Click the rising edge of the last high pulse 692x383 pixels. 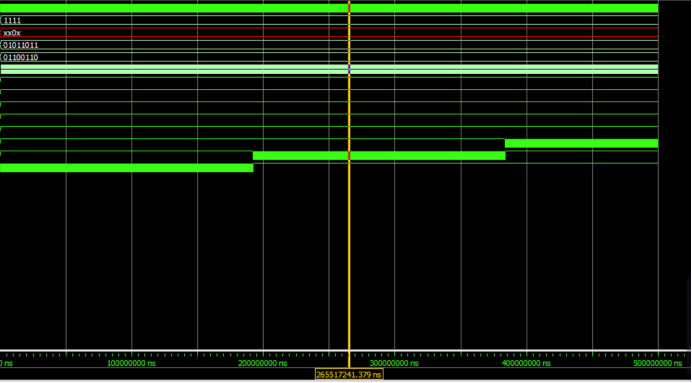point(505,143)
